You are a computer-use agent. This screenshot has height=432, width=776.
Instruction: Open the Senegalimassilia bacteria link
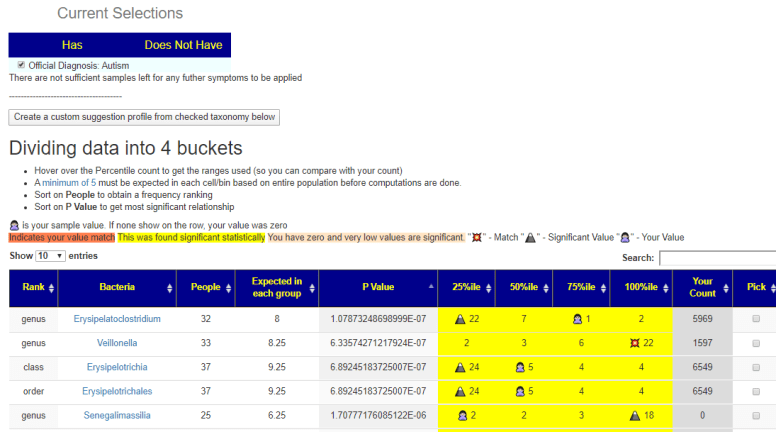click(117, 415)
